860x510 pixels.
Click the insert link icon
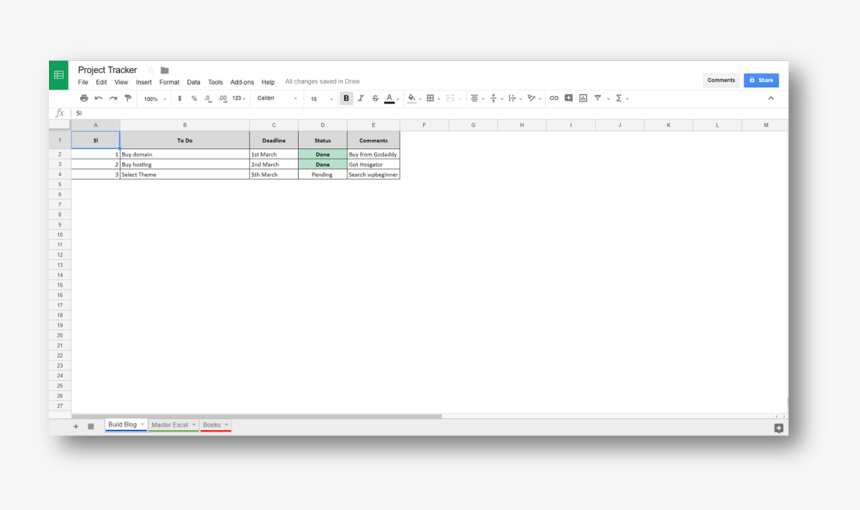554,98
